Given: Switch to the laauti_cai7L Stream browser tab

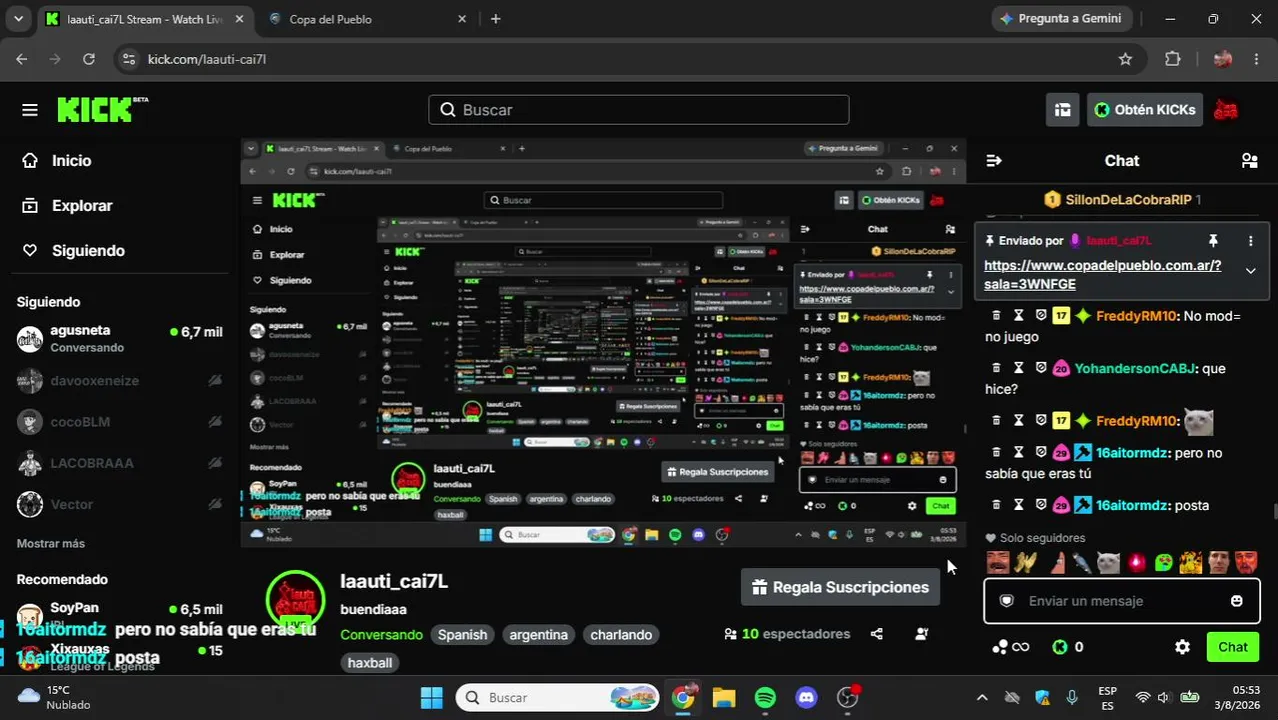Looking at the screenshot, I should 145,19.
